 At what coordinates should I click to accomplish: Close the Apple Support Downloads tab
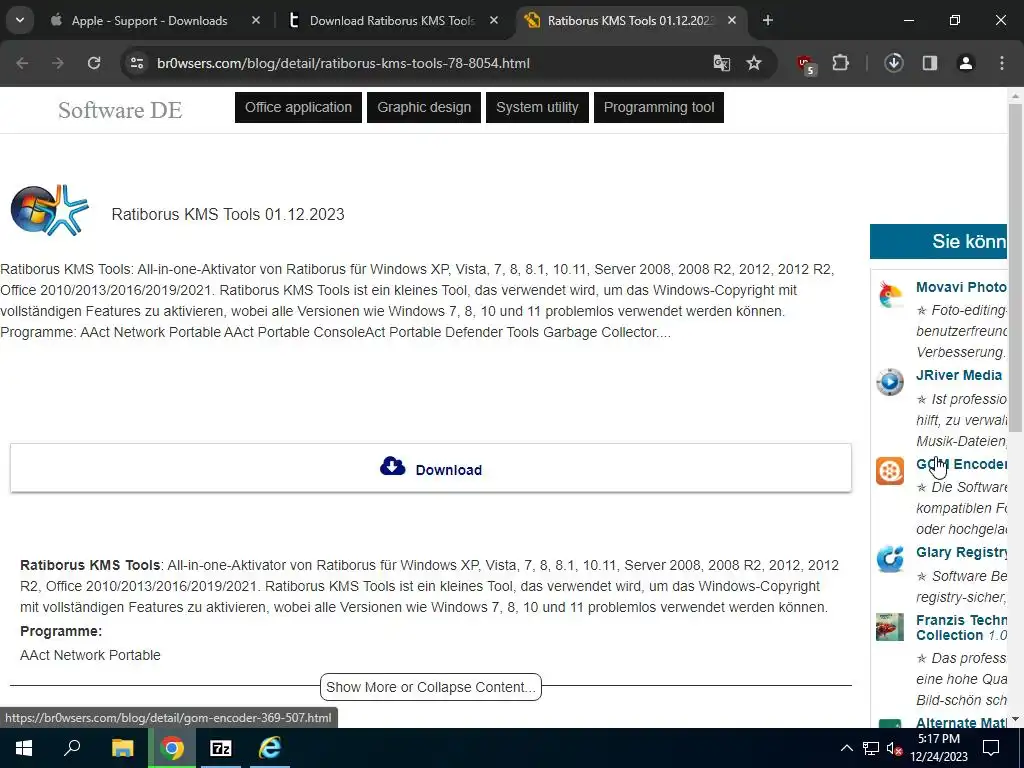coord(256,20)
